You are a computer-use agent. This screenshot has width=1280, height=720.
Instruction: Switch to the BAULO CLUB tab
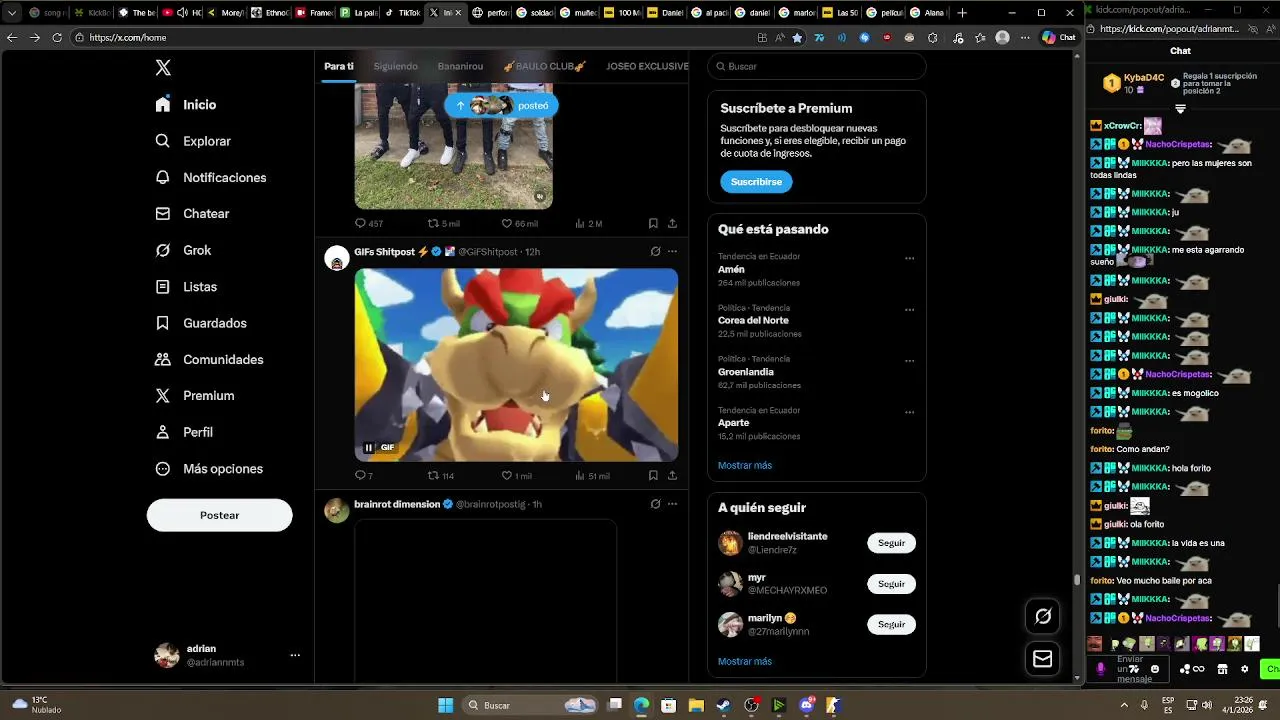544,66
